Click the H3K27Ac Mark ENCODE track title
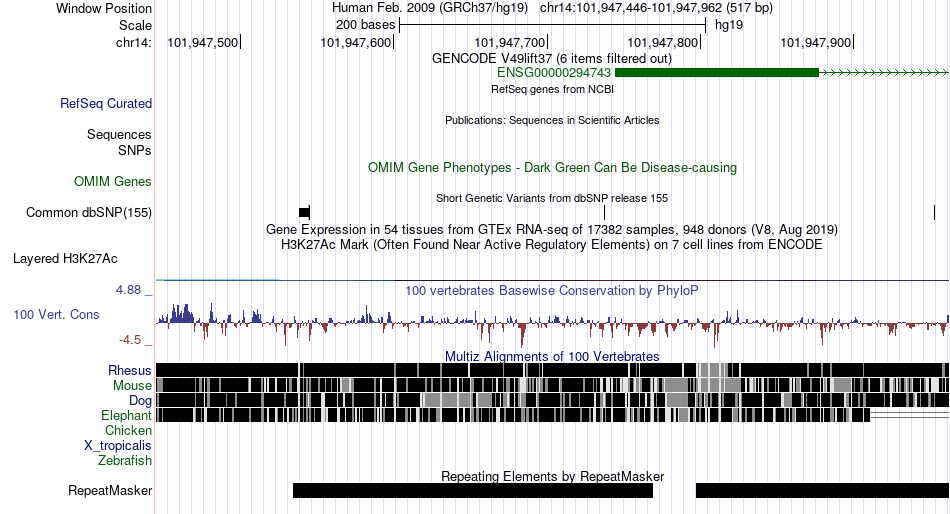 point(552,245)
